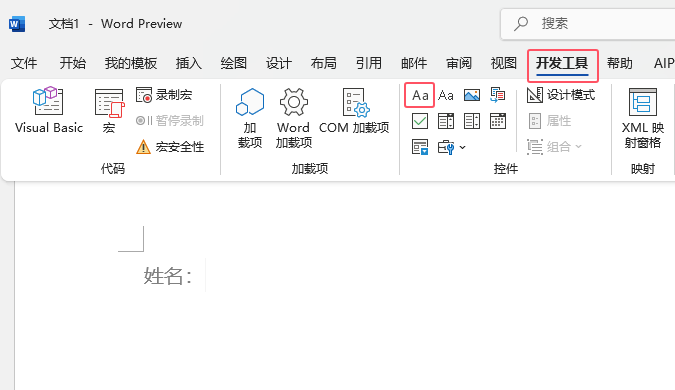
Task: Insert Repeating Section content control
Action: [420, 147]
